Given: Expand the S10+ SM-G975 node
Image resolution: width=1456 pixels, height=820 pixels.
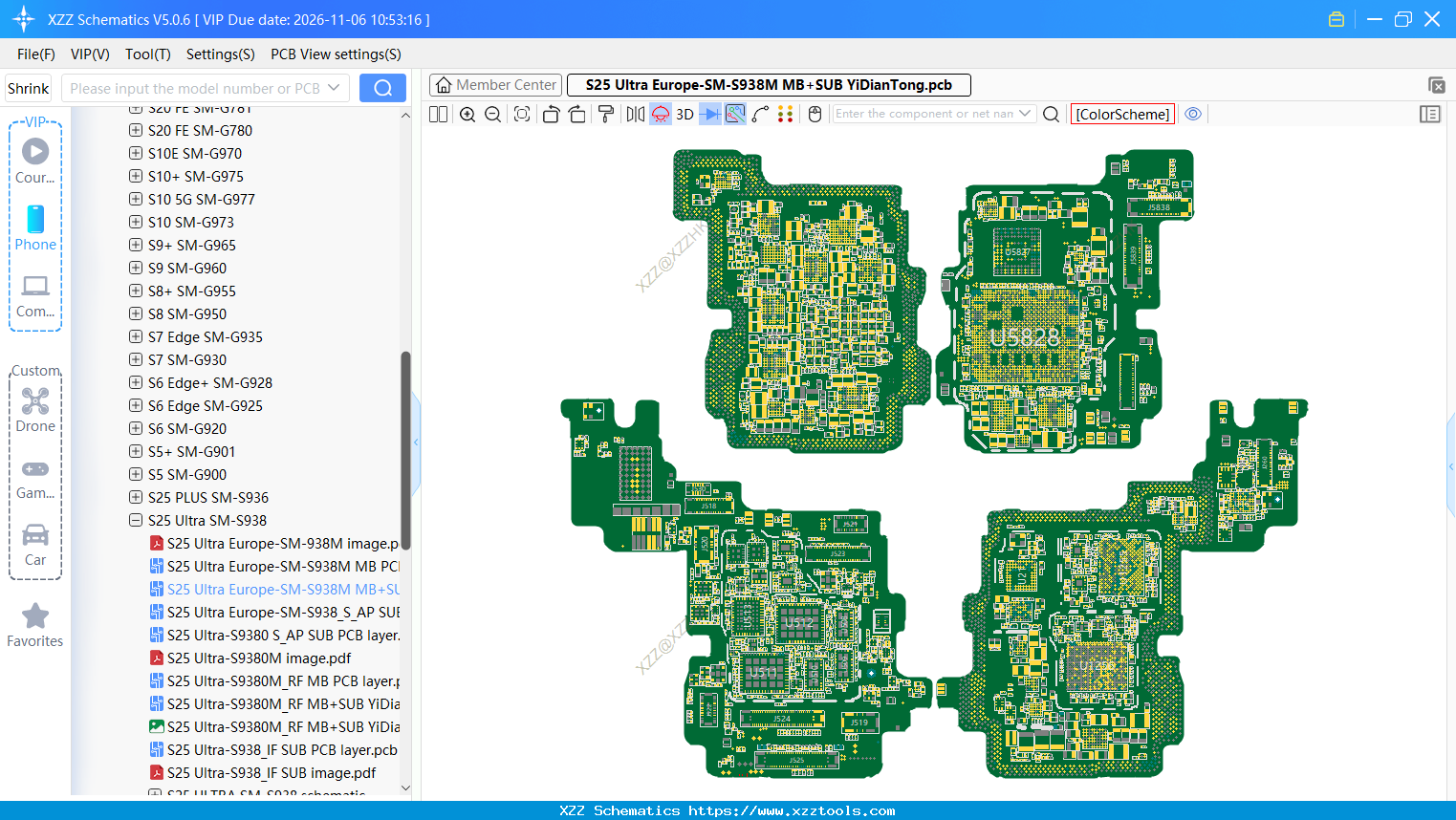Looking at the screenshot, I should 136,176.
